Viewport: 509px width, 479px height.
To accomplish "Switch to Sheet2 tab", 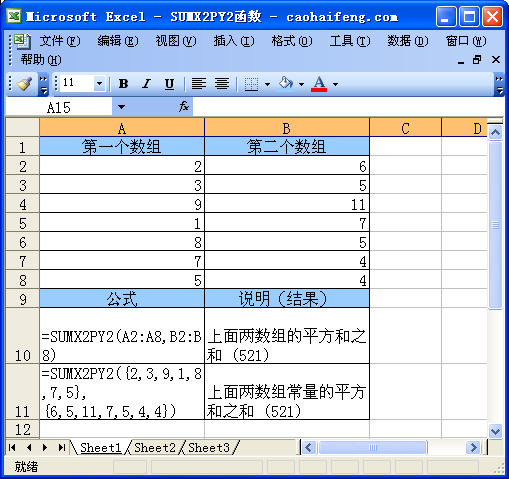I will [x=155, y=447].
